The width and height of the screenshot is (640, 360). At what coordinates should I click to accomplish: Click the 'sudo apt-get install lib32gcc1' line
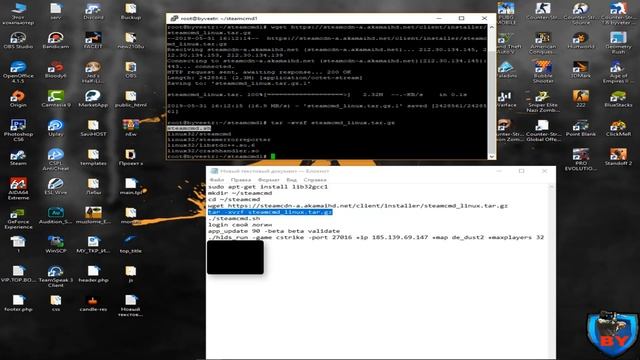click(x=268, y=187)
